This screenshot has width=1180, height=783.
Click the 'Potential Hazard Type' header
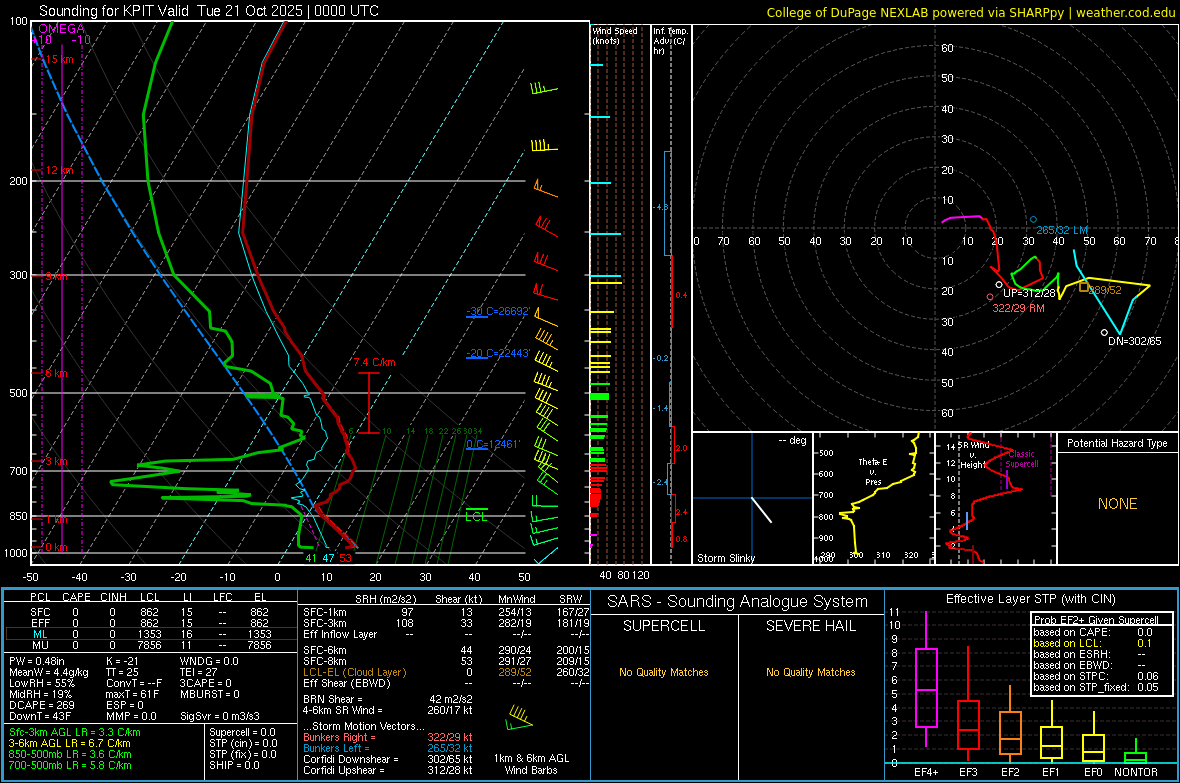1117,443
